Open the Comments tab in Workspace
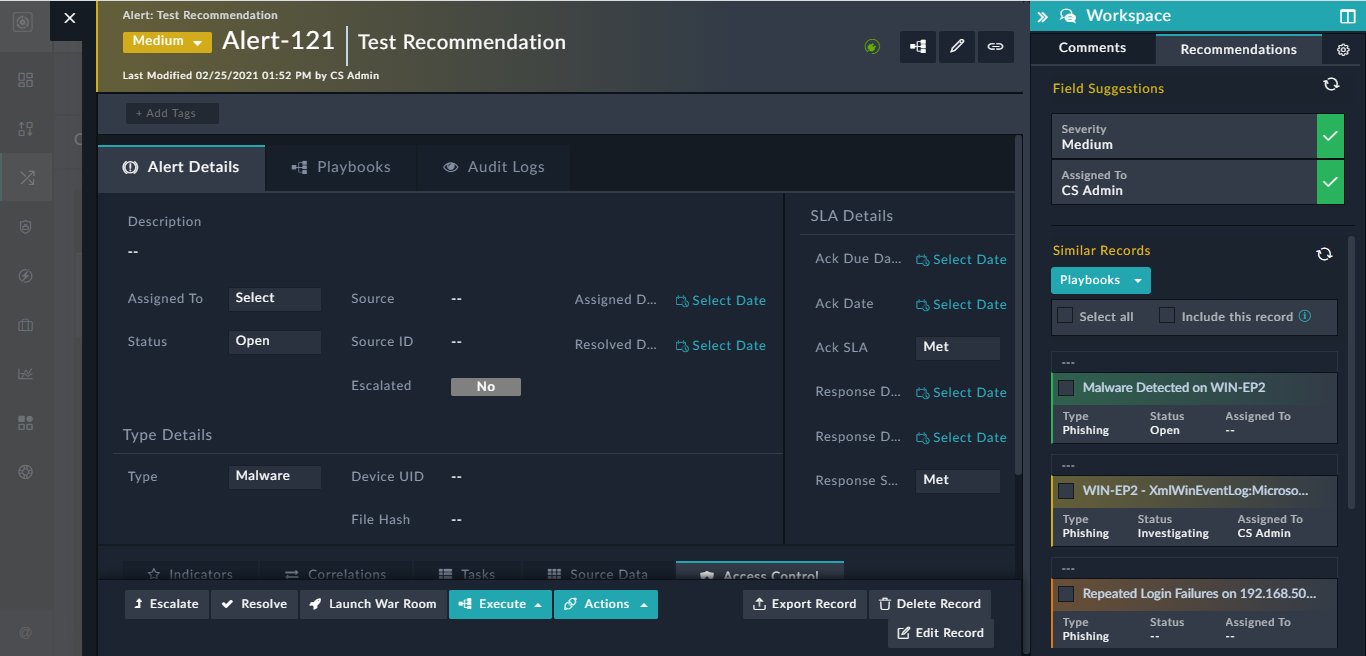Image resolution: width=1366 pixels, height=656 pixels. (x=1092, y=48)
